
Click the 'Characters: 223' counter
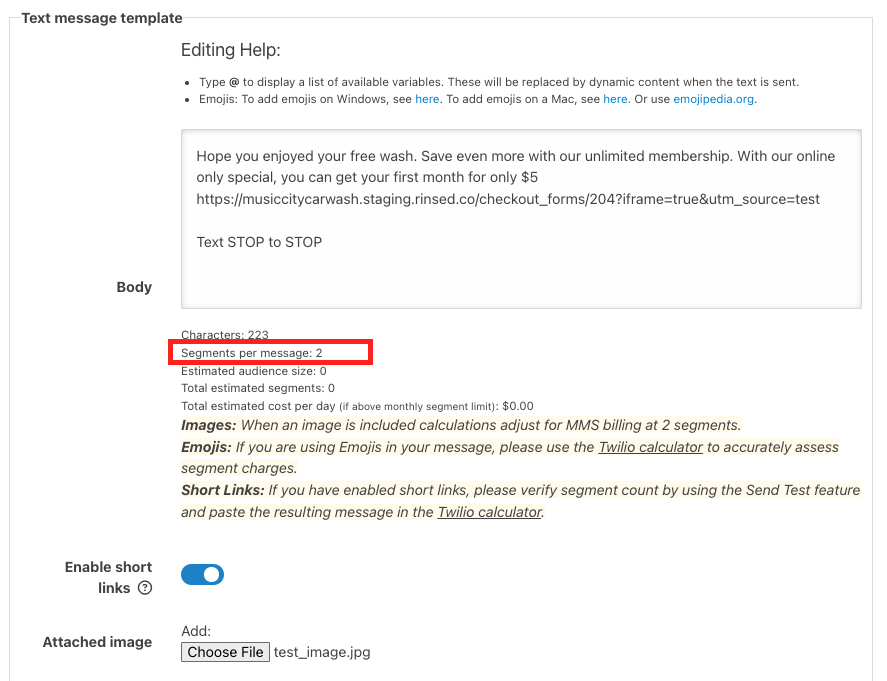pyautogui.click(x=225, y=335)
